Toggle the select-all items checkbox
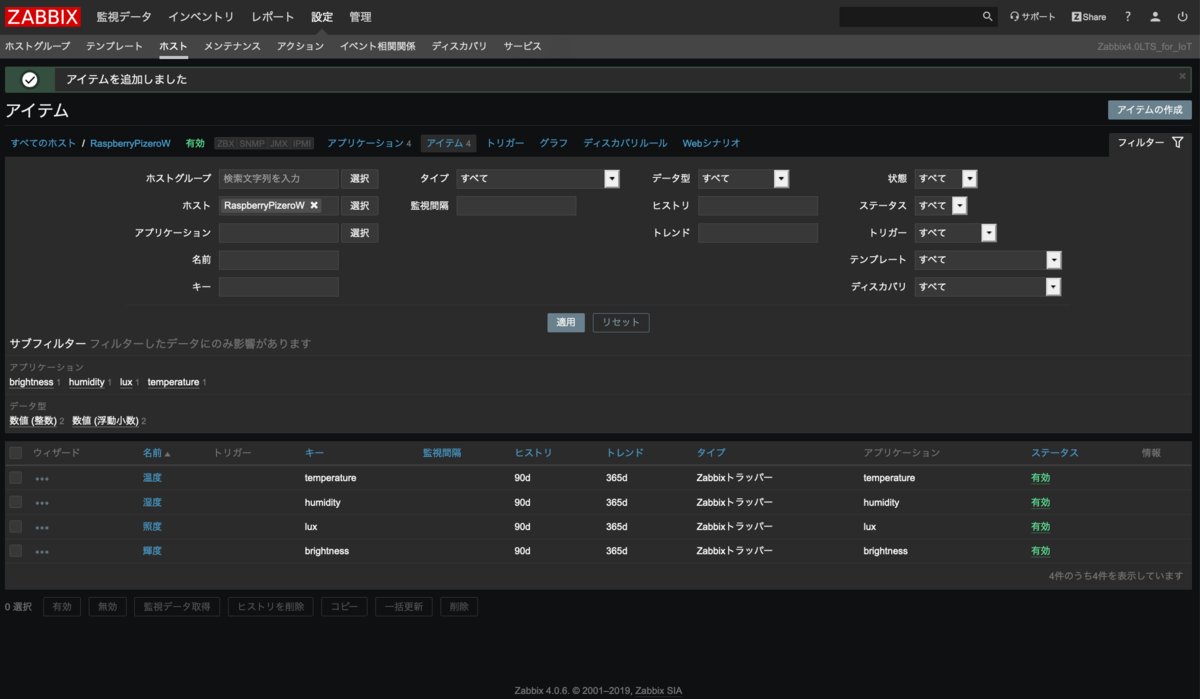This screenshot has height=699, width=1200. click(x=15, y=453)
